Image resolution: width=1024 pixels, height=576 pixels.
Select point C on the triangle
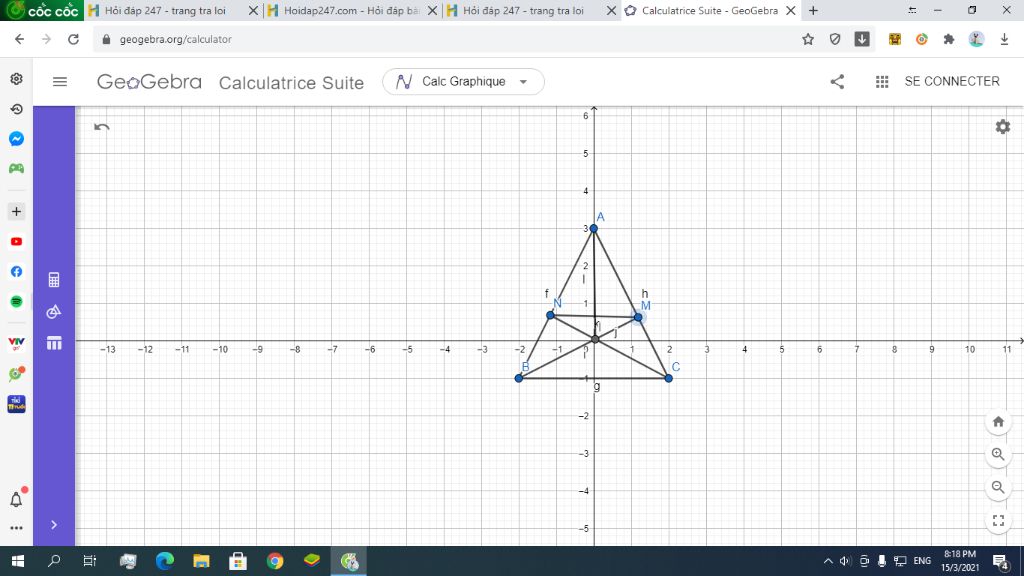pos(668,378)
